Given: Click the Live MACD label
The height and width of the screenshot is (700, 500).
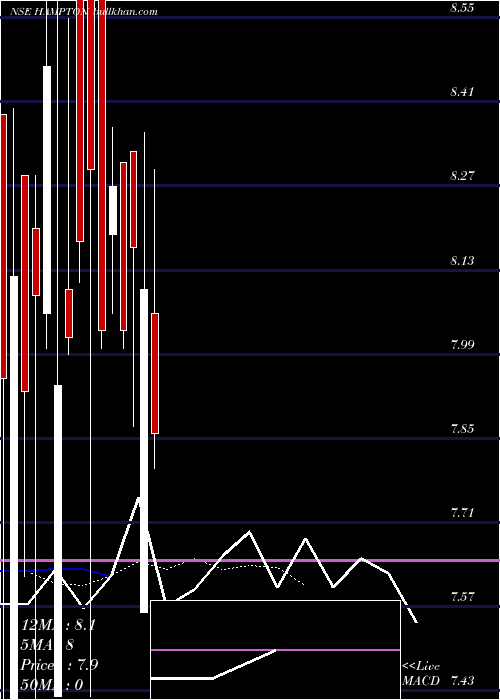Looking at the screenshot, I should [421, 673].
